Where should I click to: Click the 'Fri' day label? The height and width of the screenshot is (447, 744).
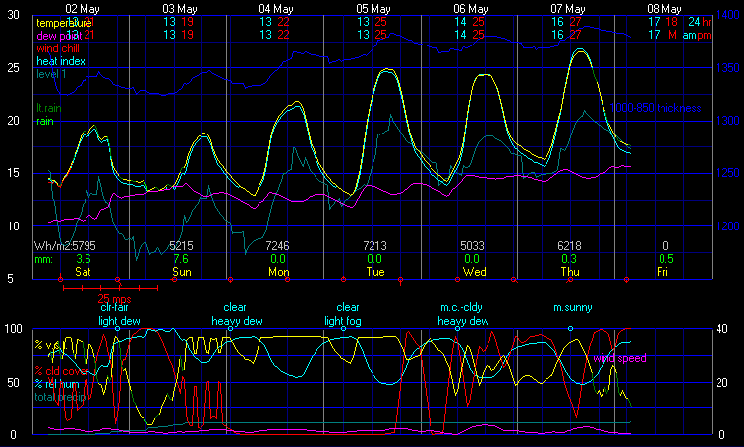point(662,272)
